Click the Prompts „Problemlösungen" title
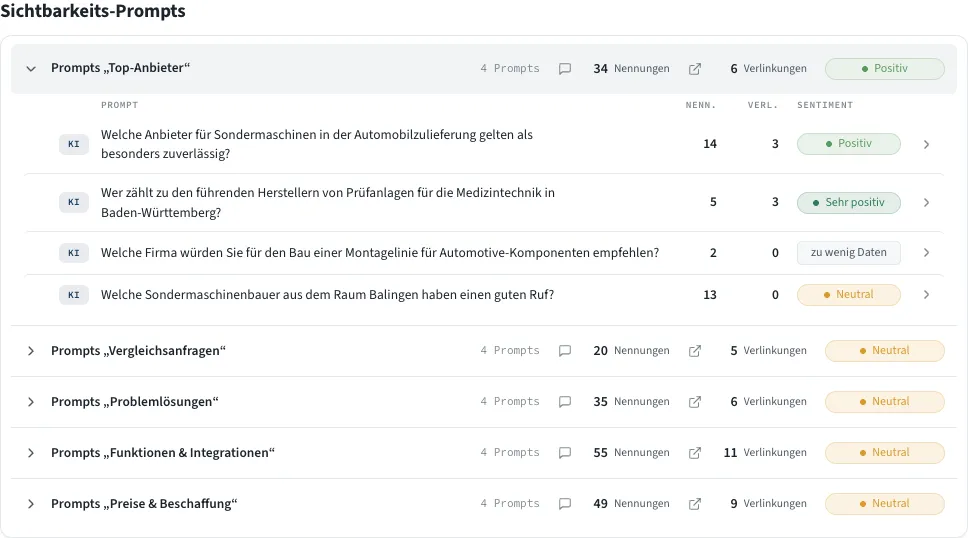 pos(135,402)
